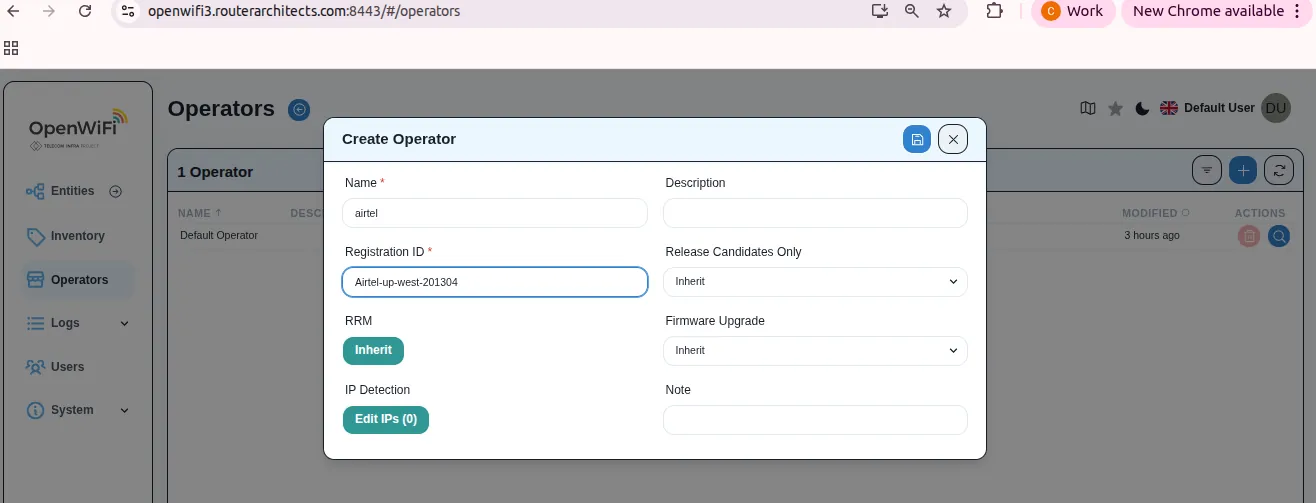The width and height of the screenshot is (1316, 503).
Task: Select the Default Operator row text
Action: [x=219, y=236]
